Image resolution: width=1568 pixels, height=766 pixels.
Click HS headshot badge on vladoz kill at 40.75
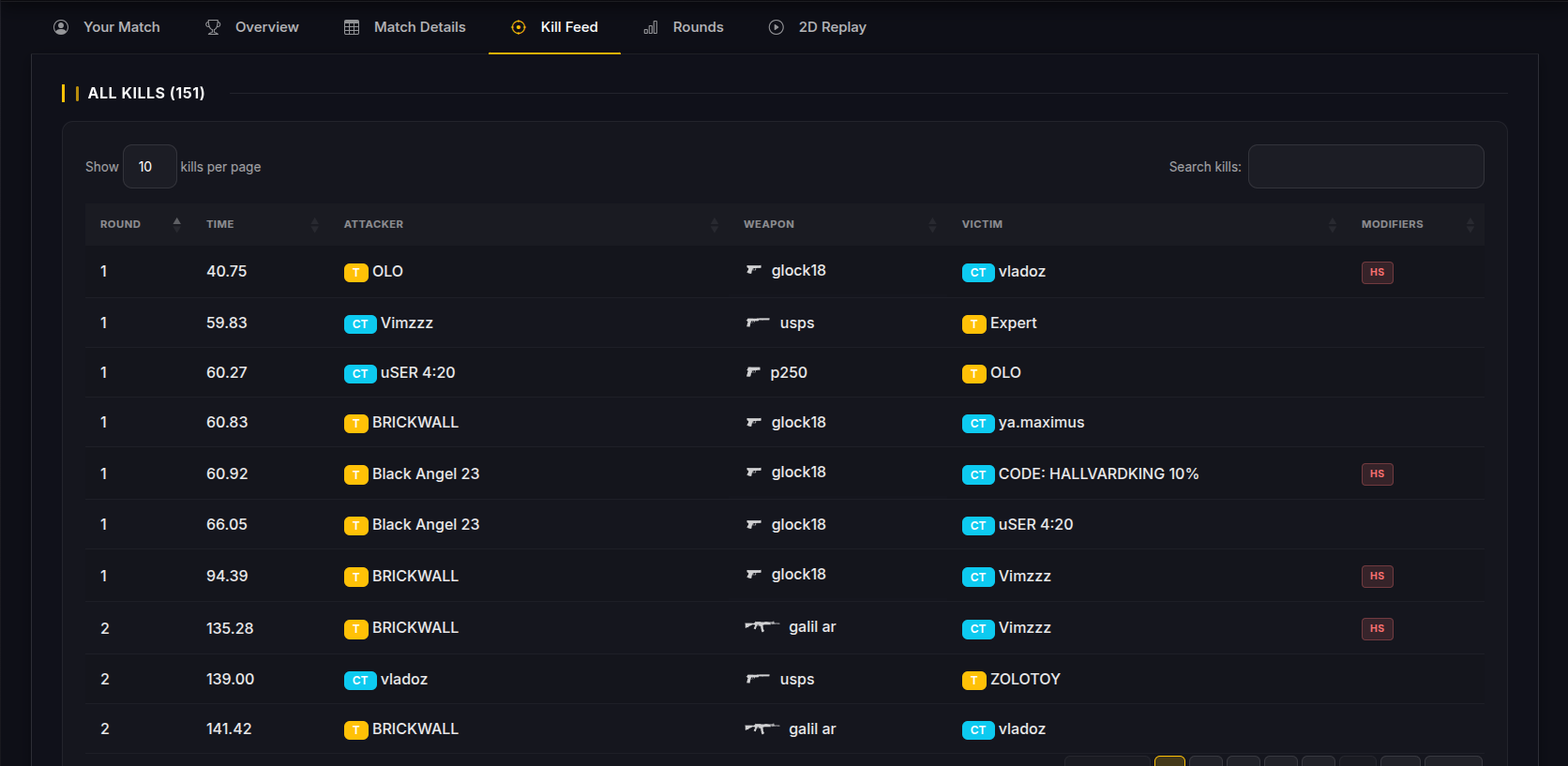click(x=1377, y=272)
